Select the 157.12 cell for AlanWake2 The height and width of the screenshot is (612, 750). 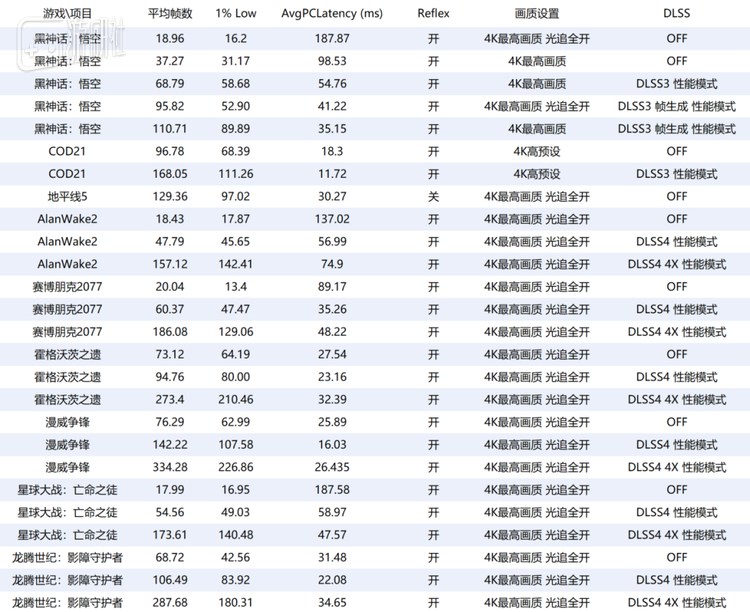click(x=169, y=264)
